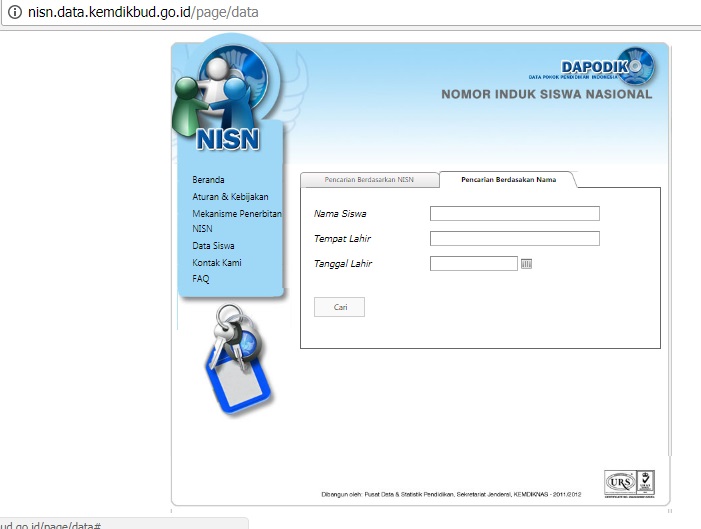Click the Nomor Induk Siswa Nasional heading
The image size is (701, 529).
coord(546,95)
